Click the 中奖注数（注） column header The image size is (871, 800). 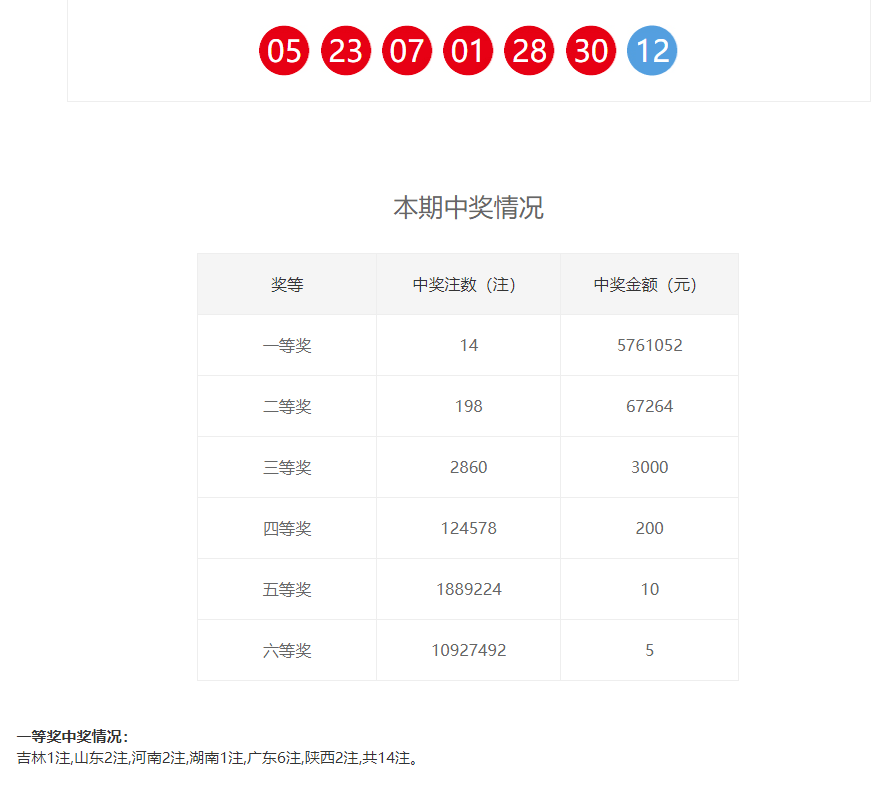468,284
